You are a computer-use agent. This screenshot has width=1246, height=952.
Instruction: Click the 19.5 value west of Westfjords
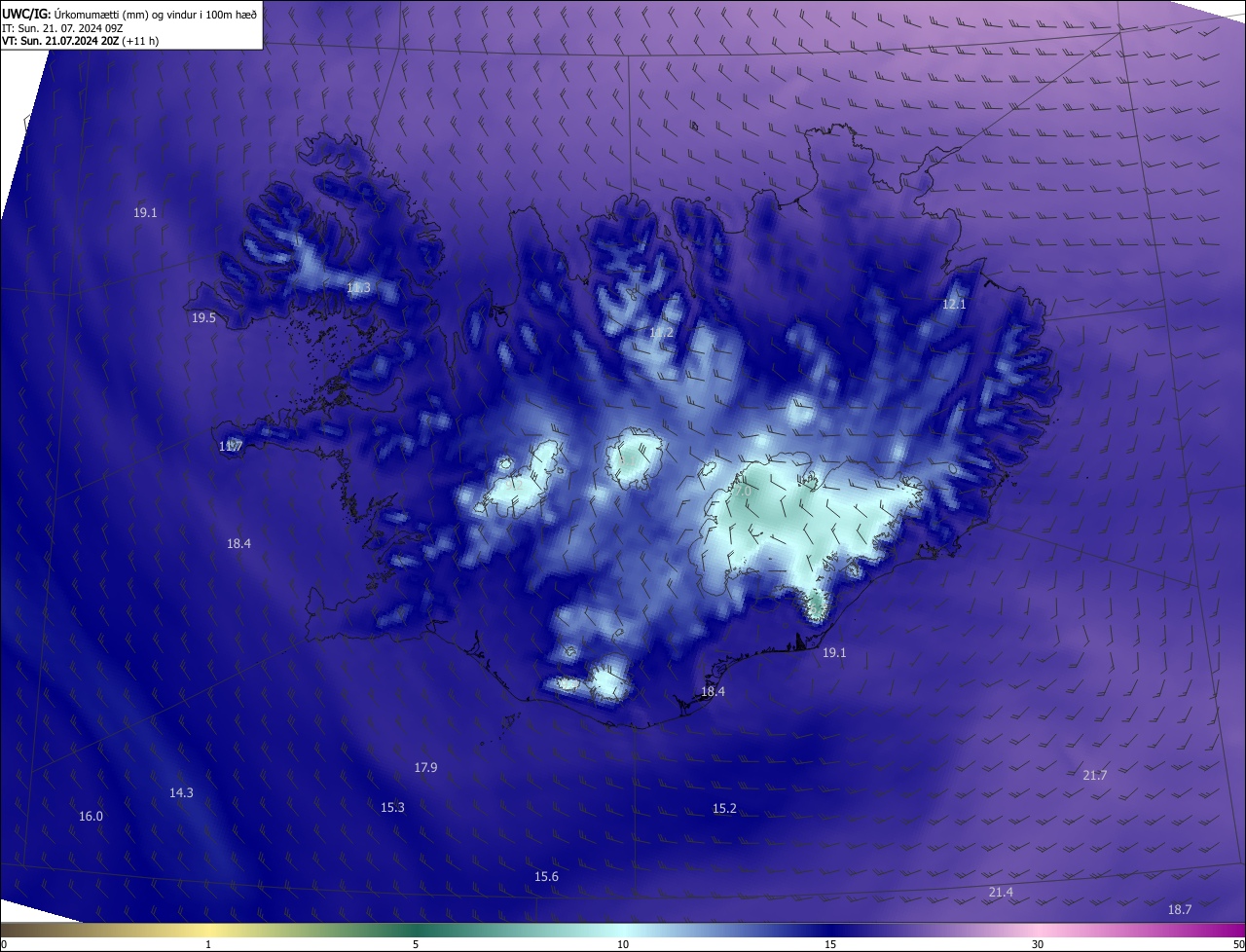pos(203,317)
